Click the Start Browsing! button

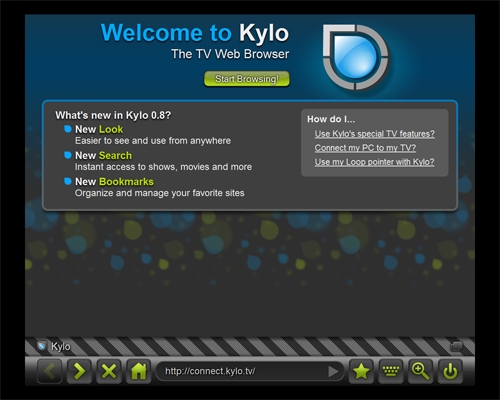pyautogui.click(x=247, y=79)
